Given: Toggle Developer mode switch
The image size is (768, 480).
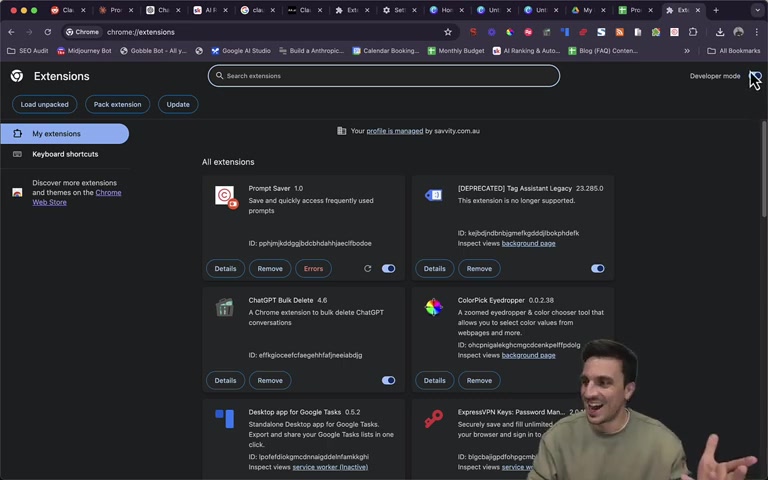Looking at the screenshot, I should 755,76.
